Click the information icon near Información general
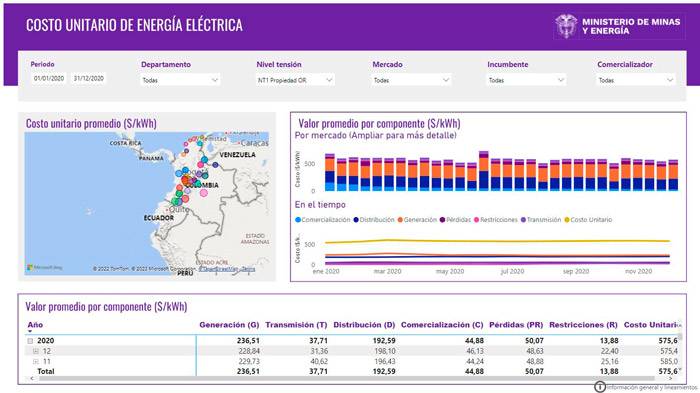The width and height of the screenshot is (700, 393). (x=600, y=387)
